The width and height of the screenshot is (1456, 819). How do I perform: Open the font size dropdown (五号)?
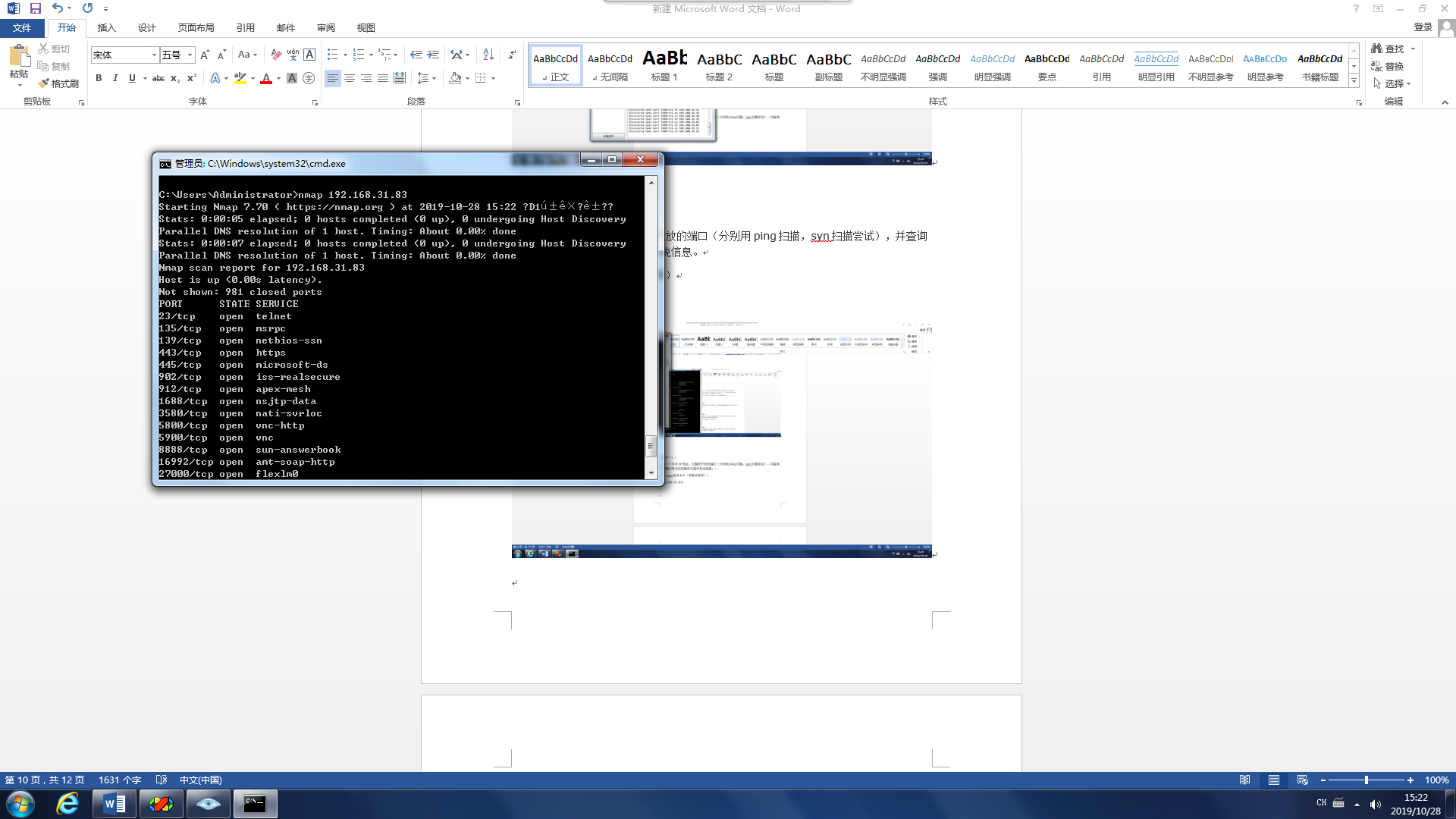pos(190,55)
